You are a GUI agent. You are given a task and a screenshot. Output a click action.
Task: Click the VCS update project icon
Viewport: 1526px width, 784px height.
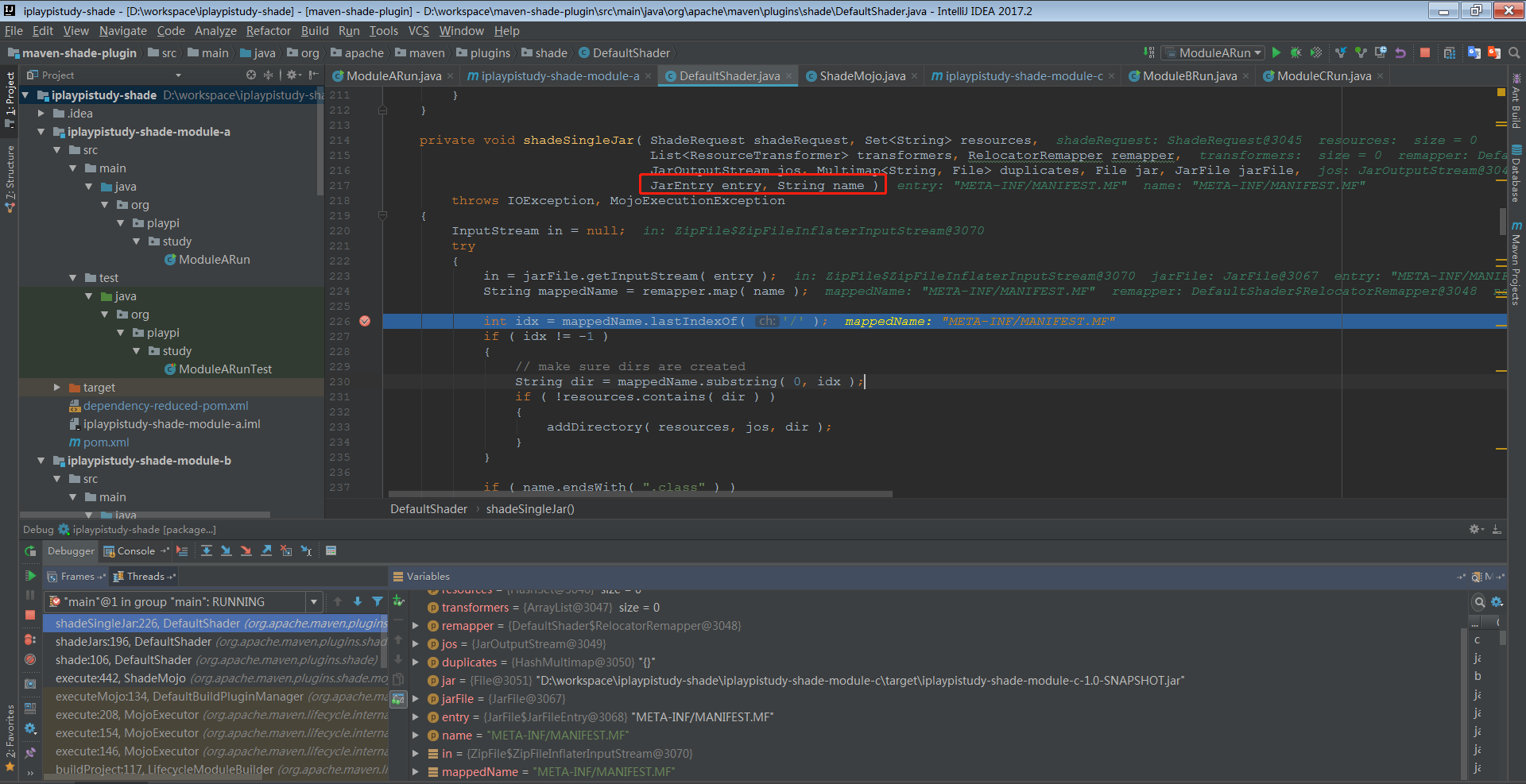(1341, 52)
